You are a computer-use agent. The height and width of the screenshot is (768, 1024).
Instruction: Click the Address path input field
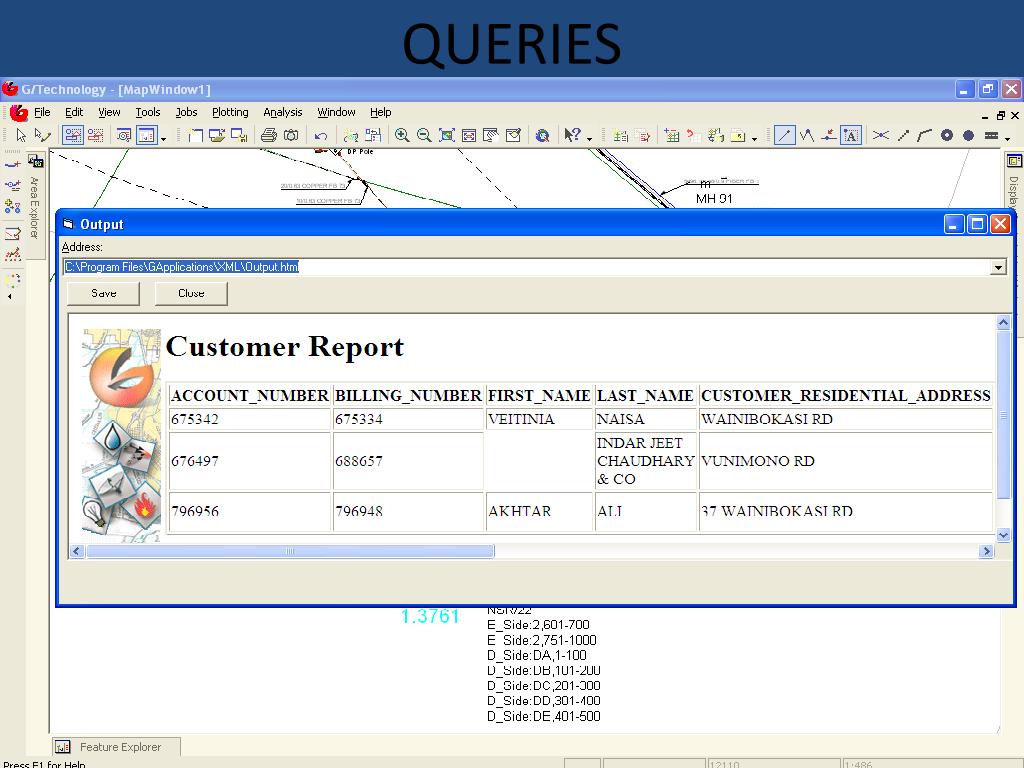tap(526, 267)
